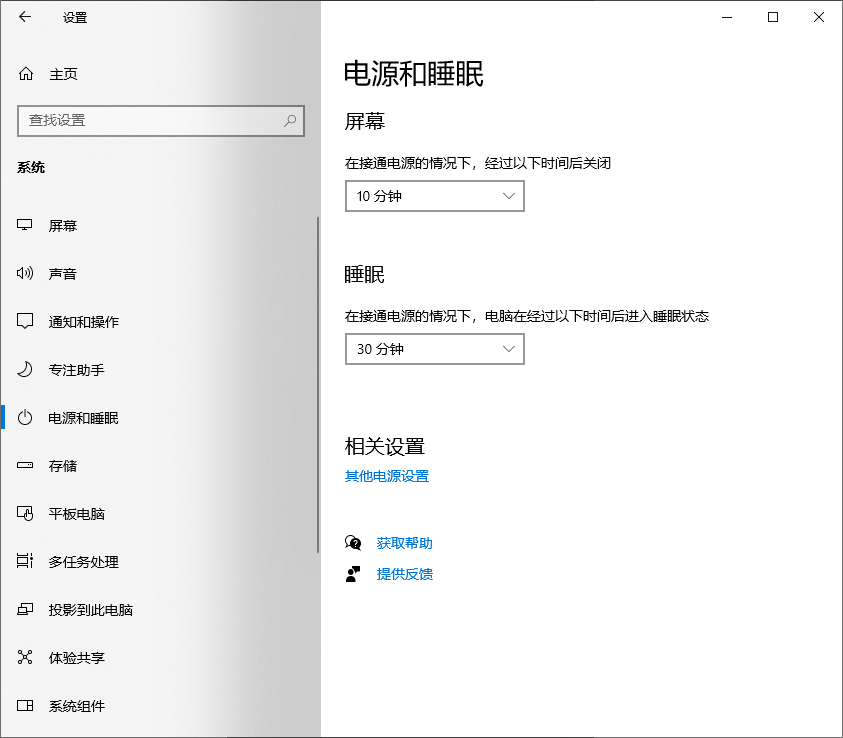Open the sleep timeout dropdown showing 30 分钟
Viewport: 843px width, 738px height.
[x=434, y=349]
